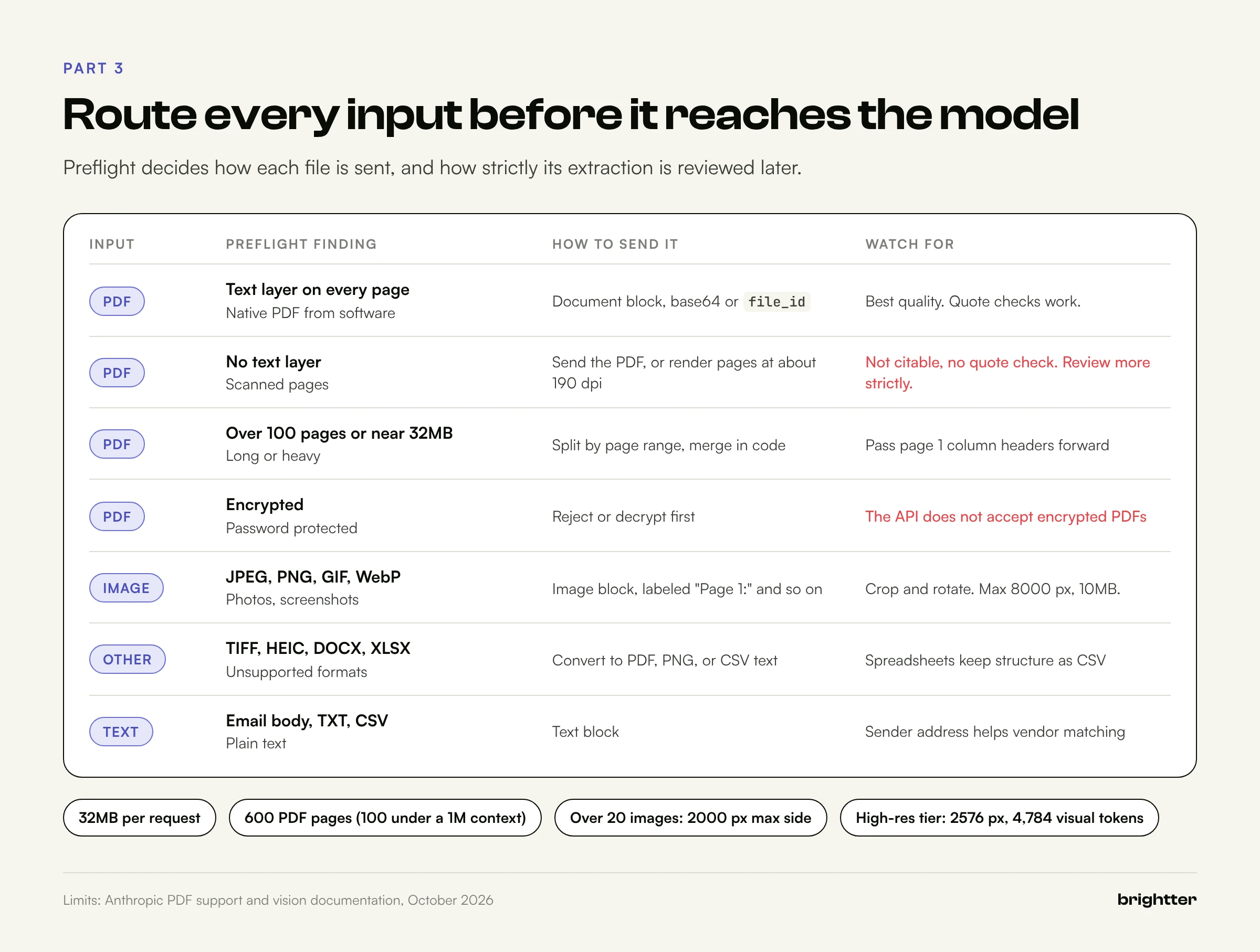Screen dimensions: 1260x952
Task: Click the brightter logo
Action: pyautogui.click(x=1157, y=900)
